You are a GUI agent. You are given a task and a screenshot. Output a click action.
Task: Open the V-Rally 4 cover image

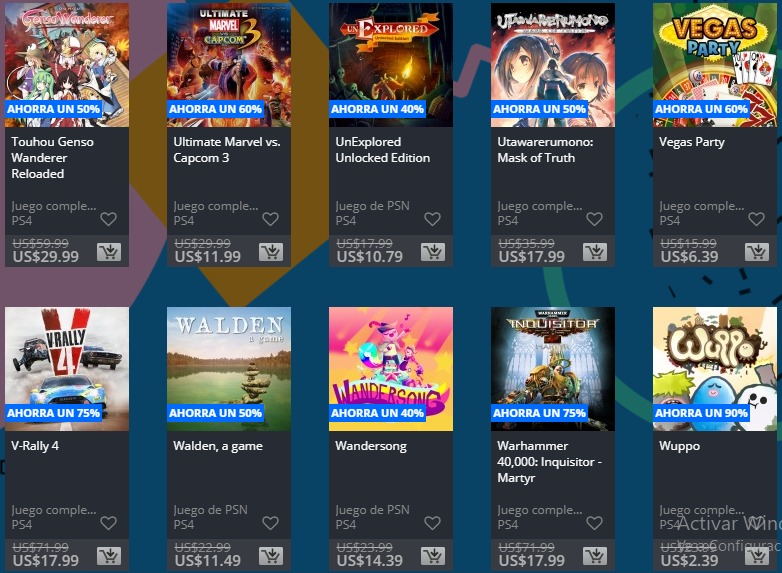(x=67, y=369)
